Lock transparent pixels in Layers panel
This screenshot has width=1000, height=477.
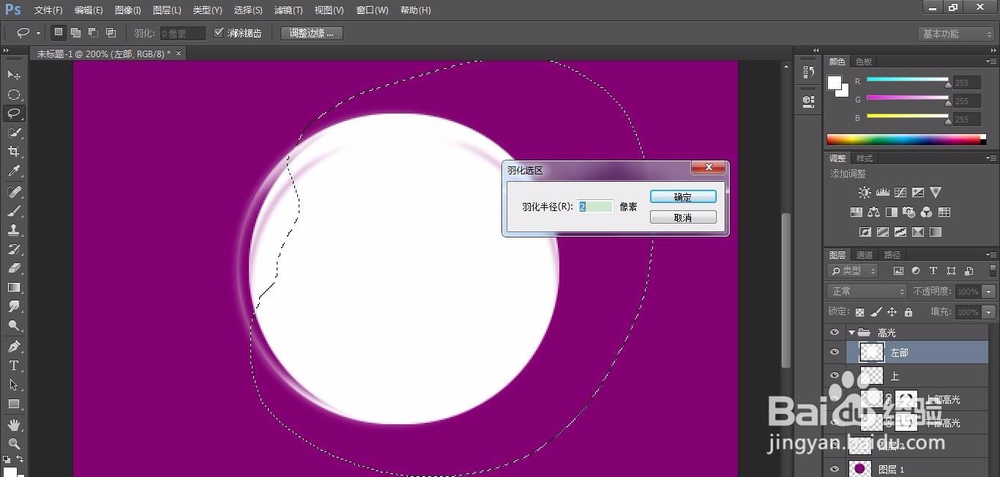[860, 312]
